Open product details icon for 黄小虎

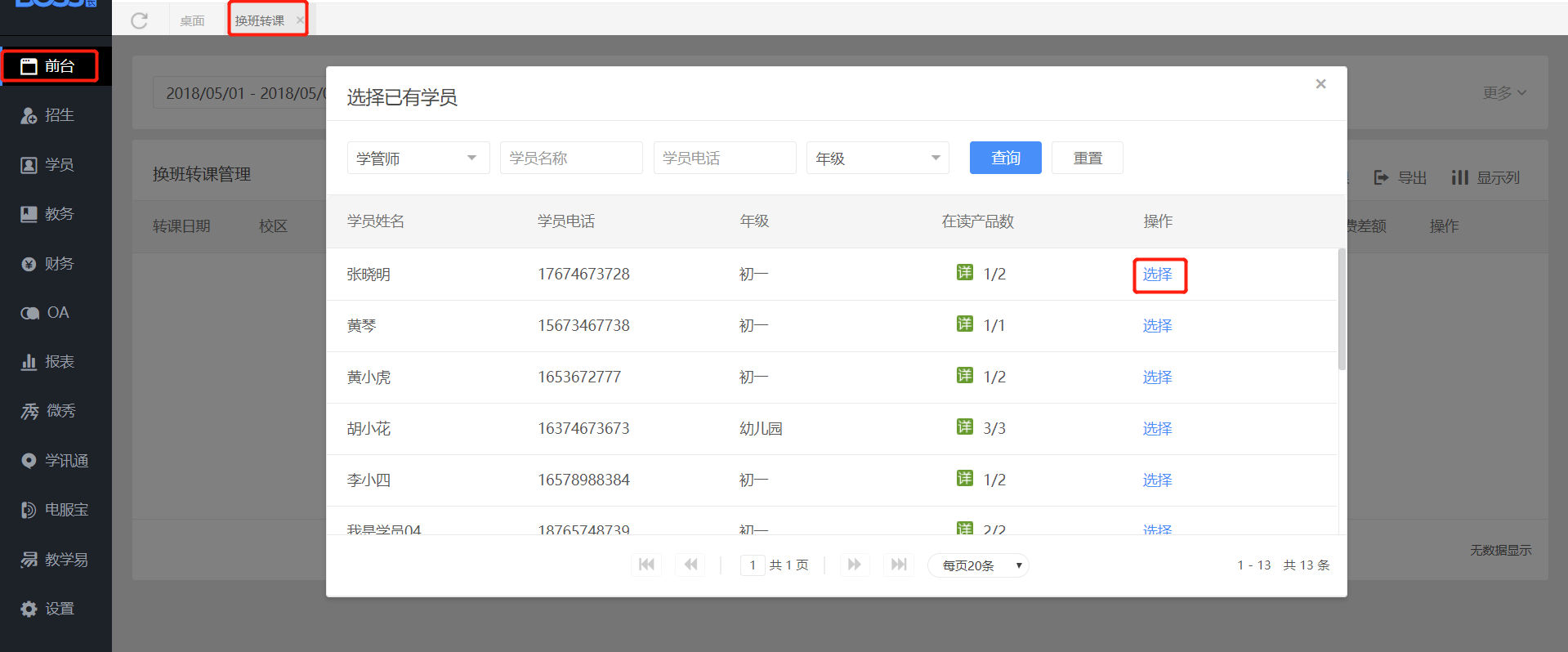click(965, 375)
